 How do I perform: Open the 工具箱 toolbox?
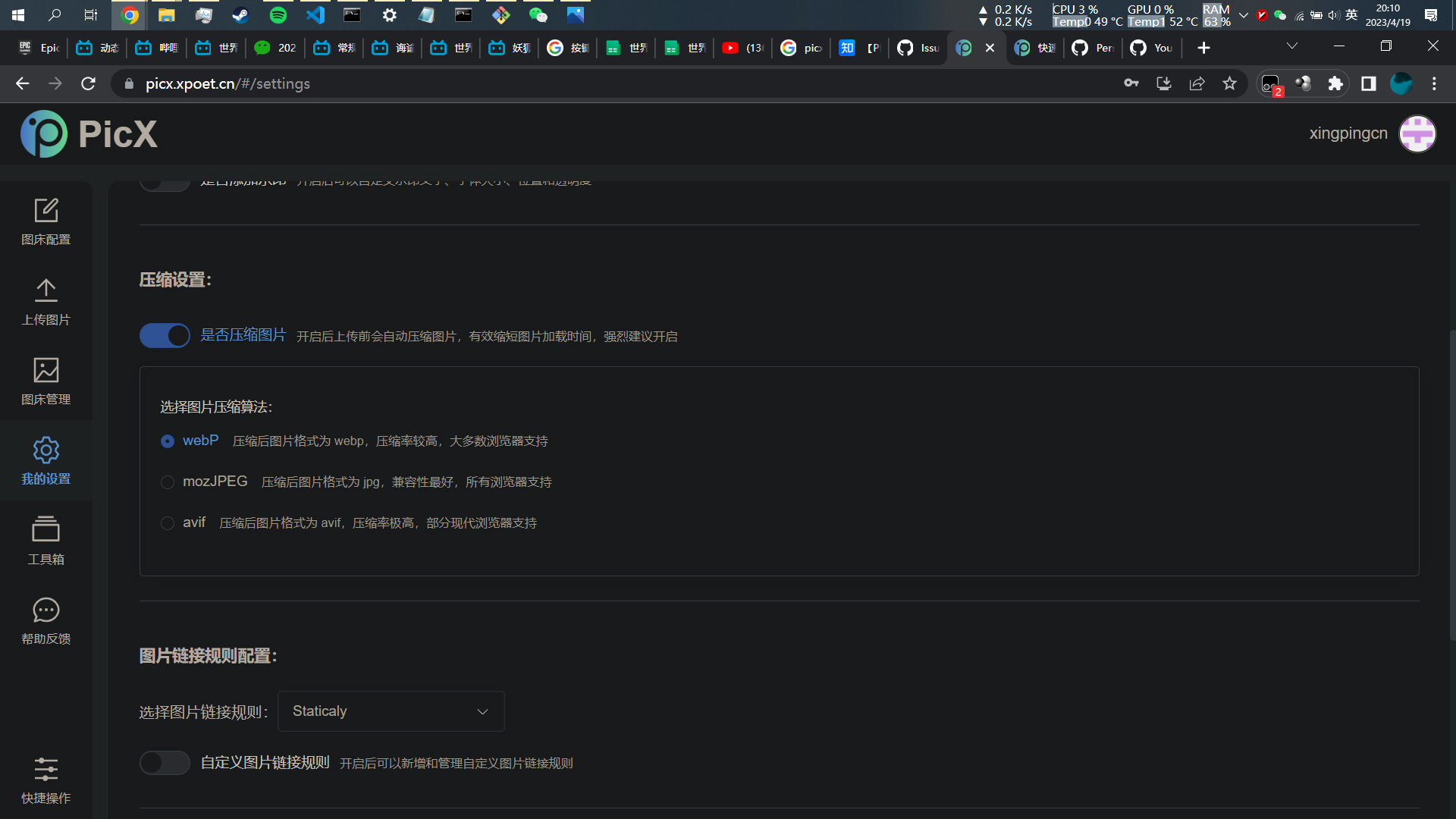pyautogui.click(x=45, y=541)
